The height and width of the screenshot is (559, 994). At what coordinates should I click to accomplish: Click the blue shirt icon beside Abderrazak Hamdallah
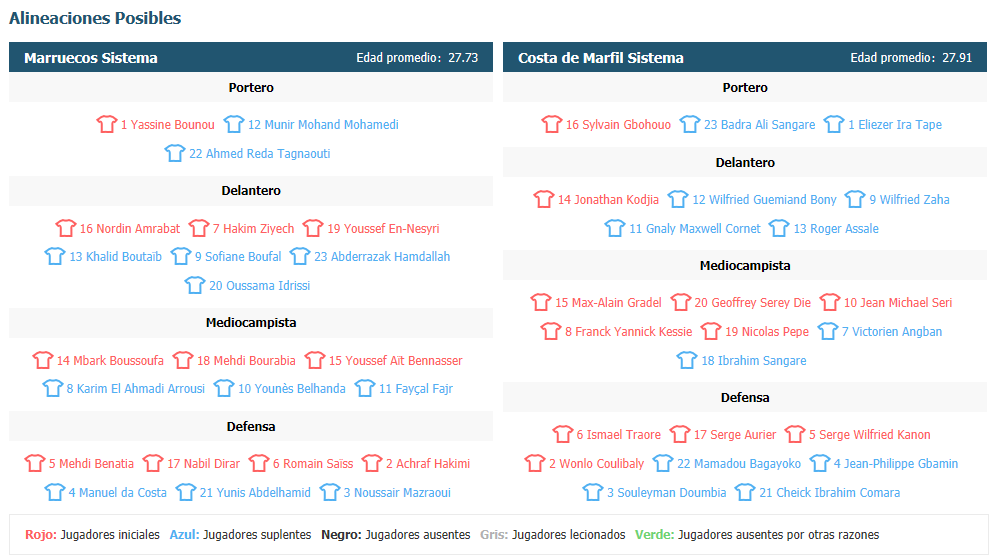click(300, 256)
